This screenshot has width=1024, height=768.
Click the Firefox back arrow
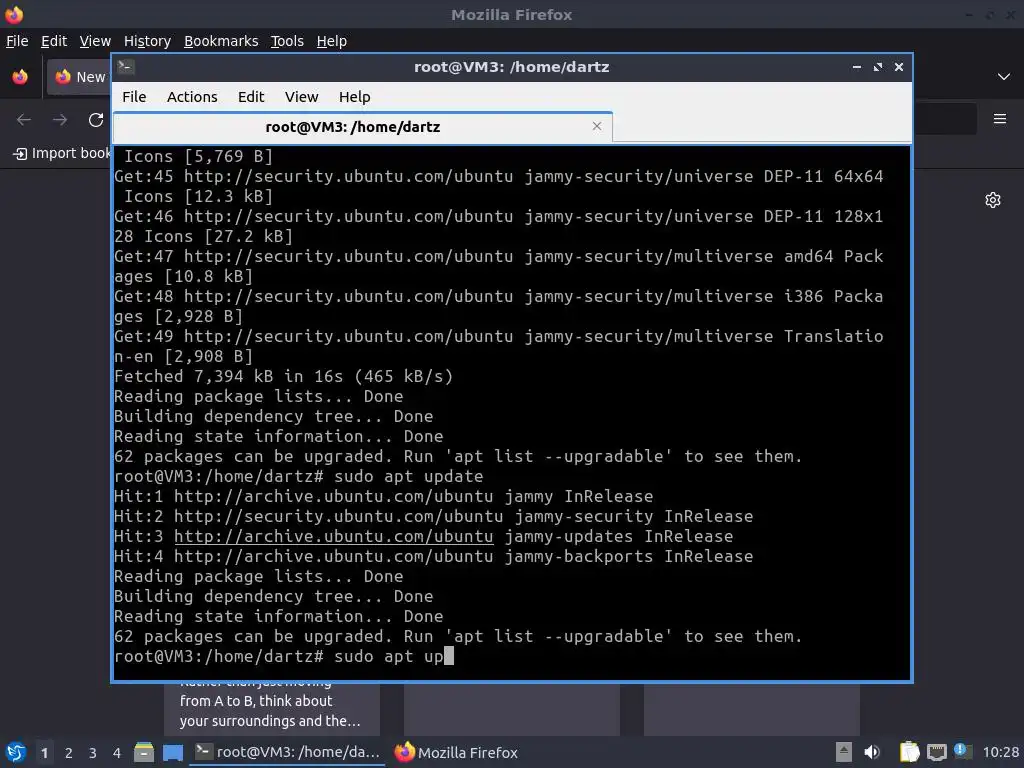24,120
